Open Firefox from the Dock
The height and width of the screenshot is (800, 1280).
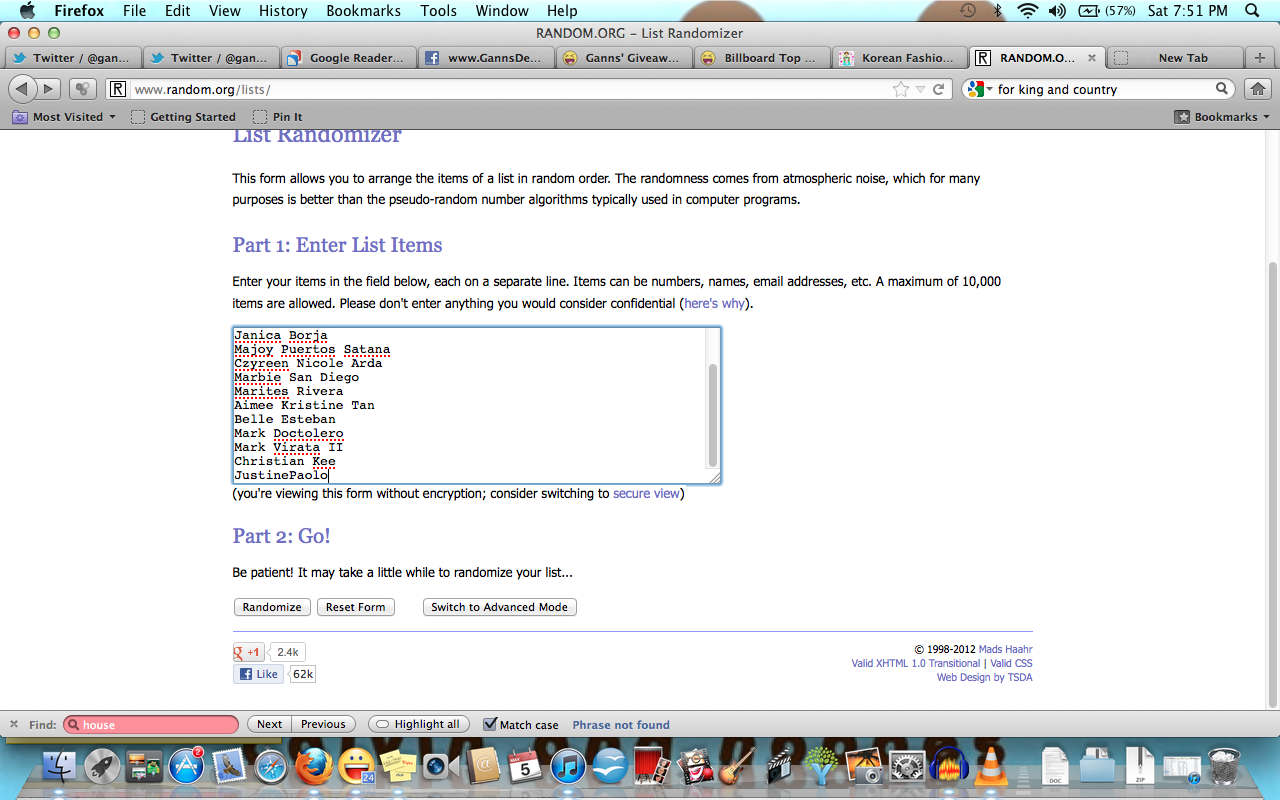click(x=313, y=767)
